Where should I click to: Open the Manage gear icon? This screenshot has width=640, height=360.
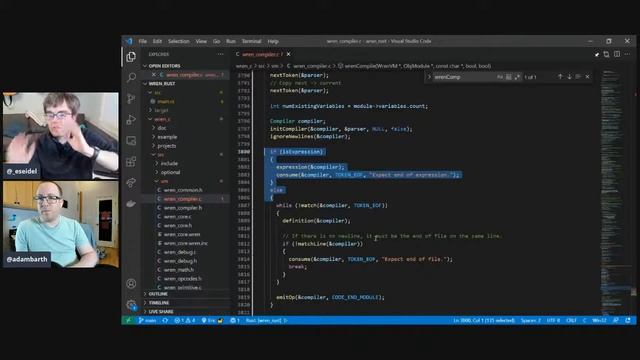tap(131, 304)
